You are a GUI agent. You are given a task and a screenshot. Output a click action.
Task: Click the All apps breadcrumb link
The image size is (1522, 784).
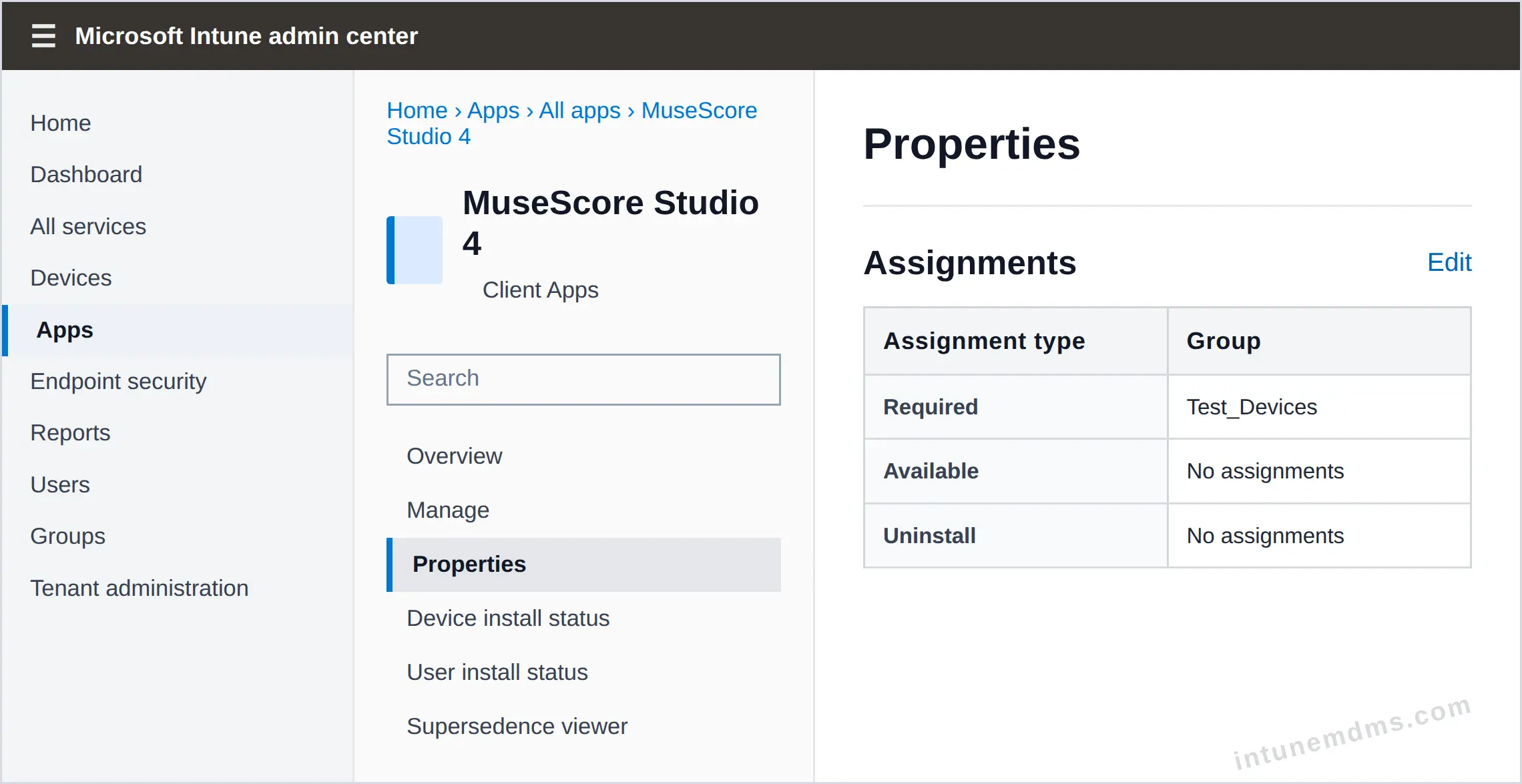click(x=579, y=110)
